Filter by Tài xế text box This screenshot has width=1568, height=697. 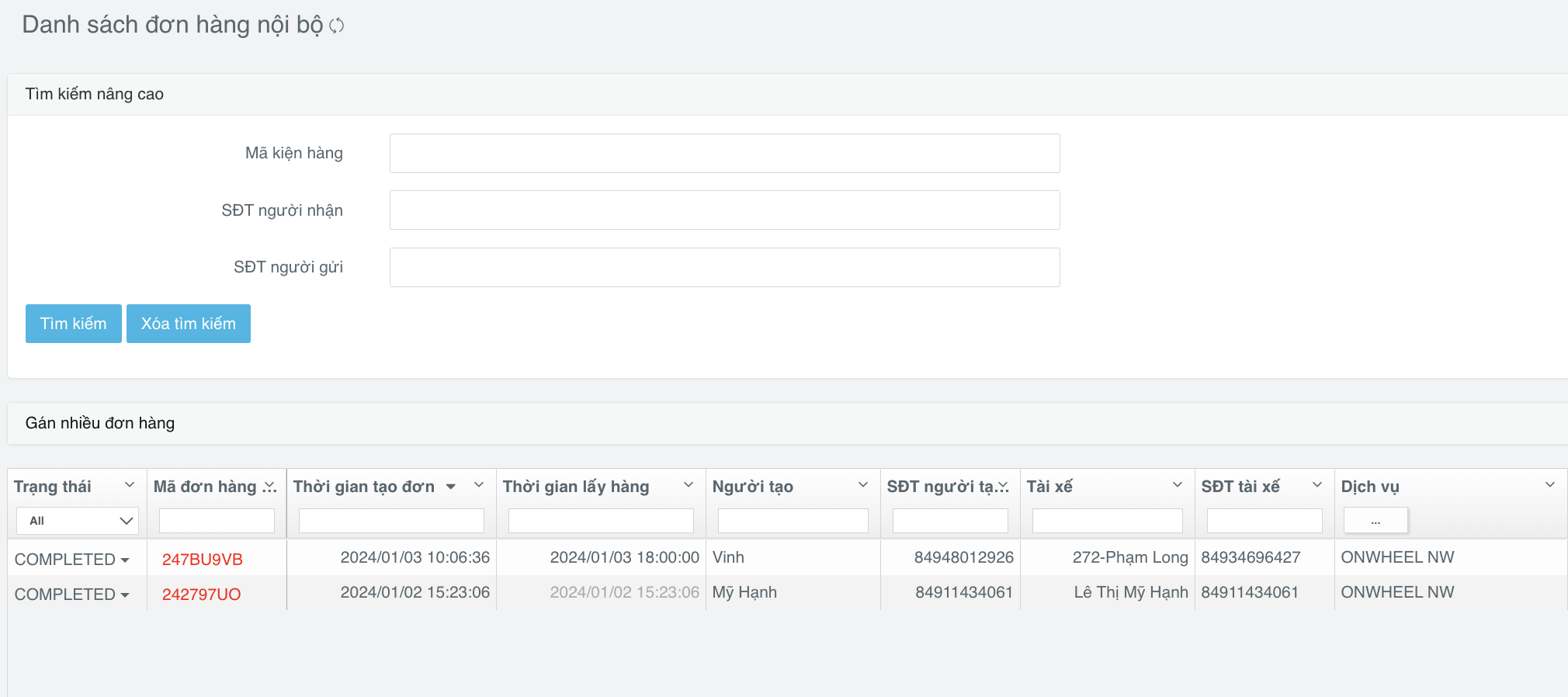click(x=1108, y=521)
